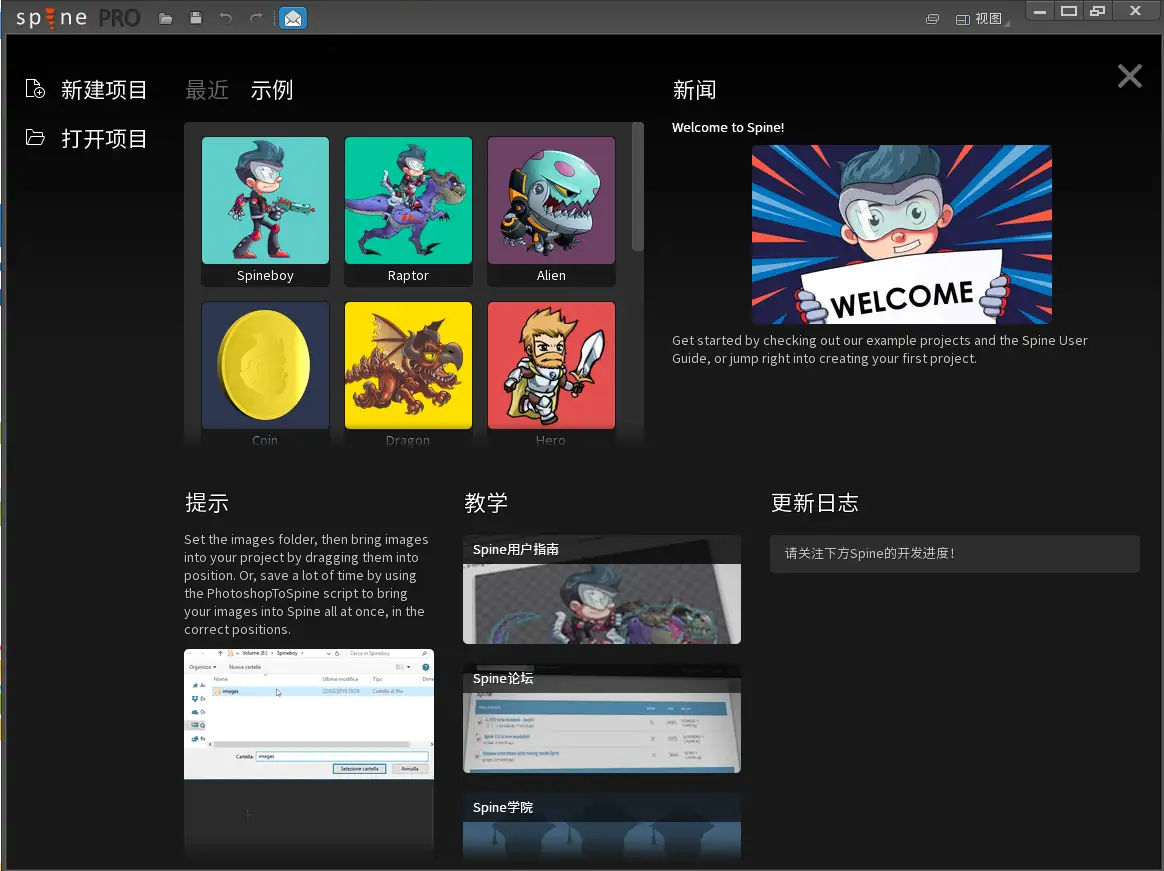
Task: Save project with the floppy disk icon
Action: click(x=196, y=18)
